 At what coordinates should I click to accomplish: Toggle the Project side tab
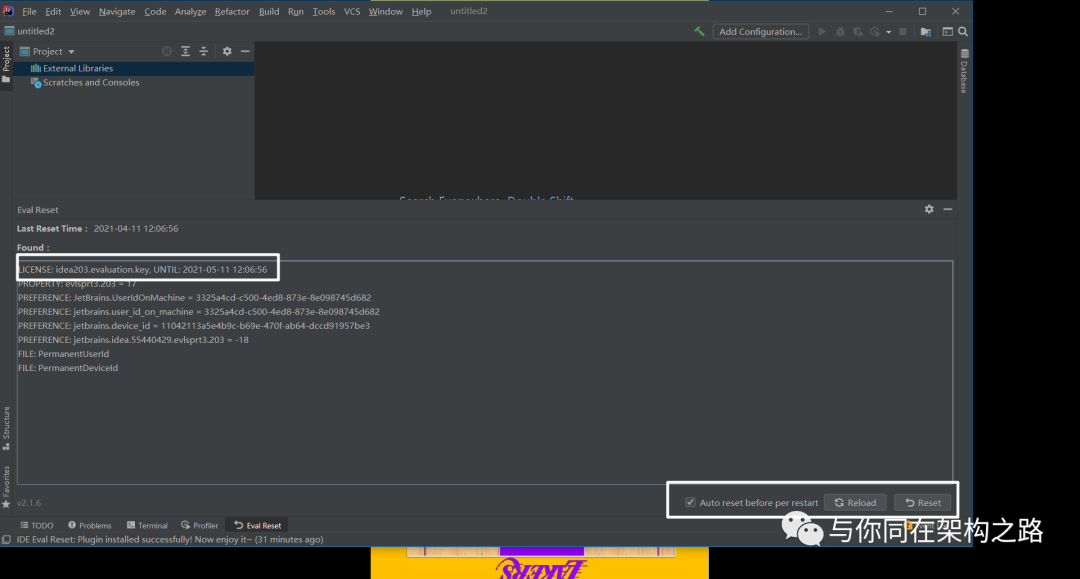6,65
